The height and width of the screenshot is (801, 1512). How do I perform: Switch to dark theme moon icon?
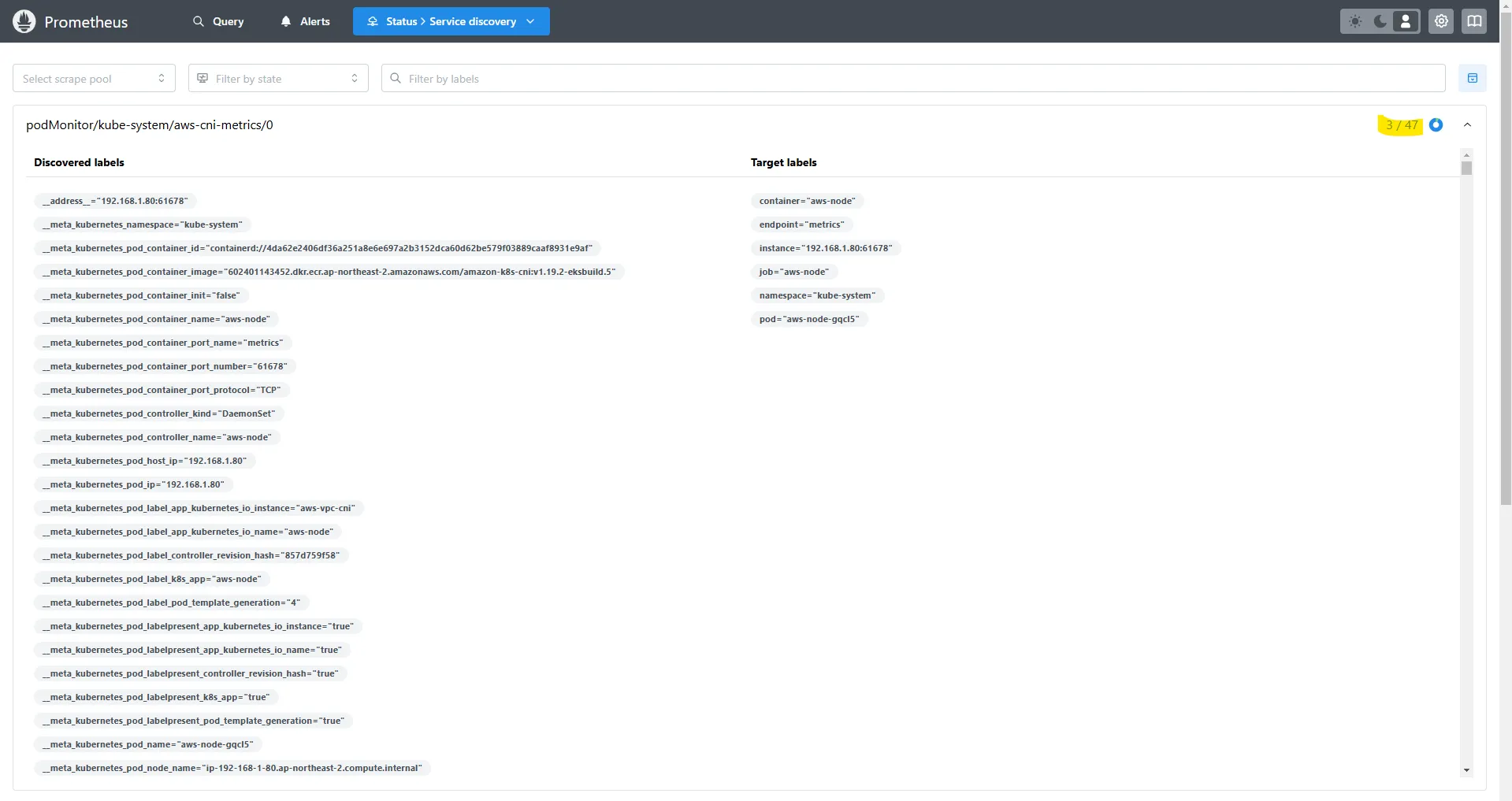tap(1380, 21)
